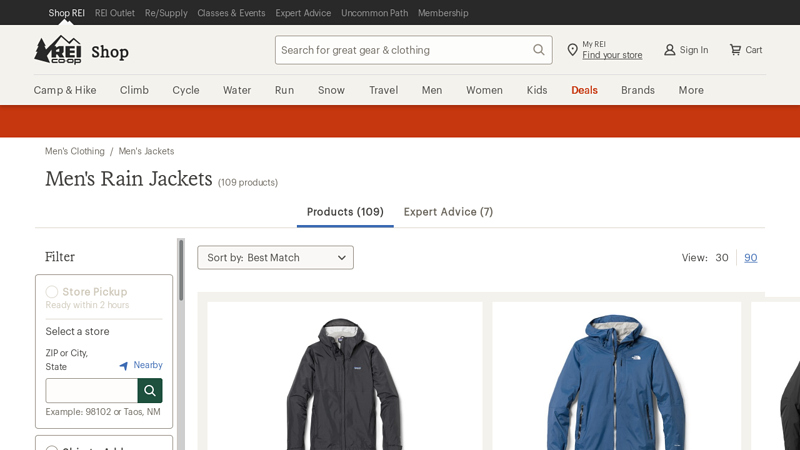Click the View 30 option
Viewport: 800px width, 450px height.
point(721,258)
